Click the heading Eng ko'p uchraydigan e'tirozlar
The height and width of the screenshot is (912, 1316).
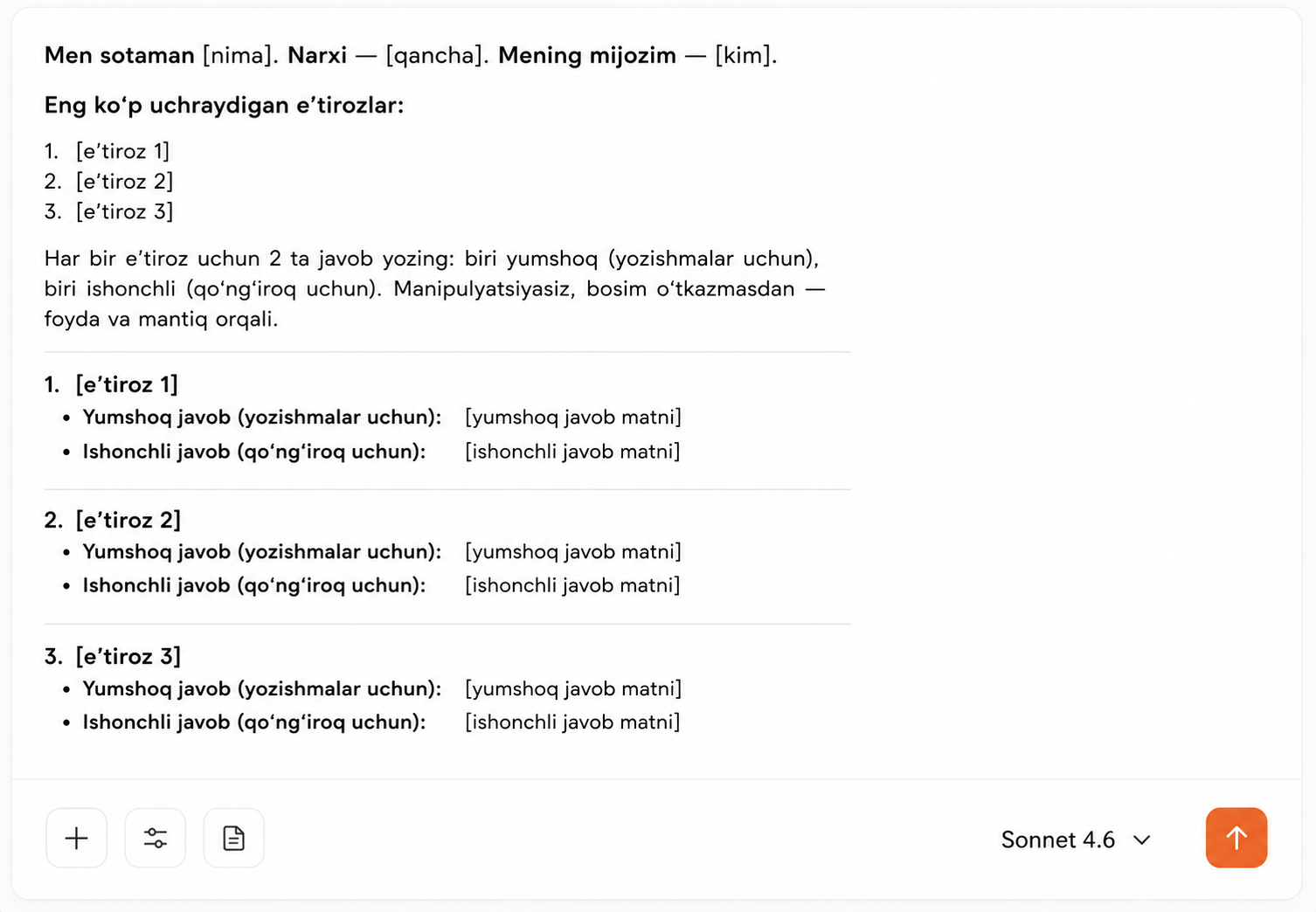[225, 105]
